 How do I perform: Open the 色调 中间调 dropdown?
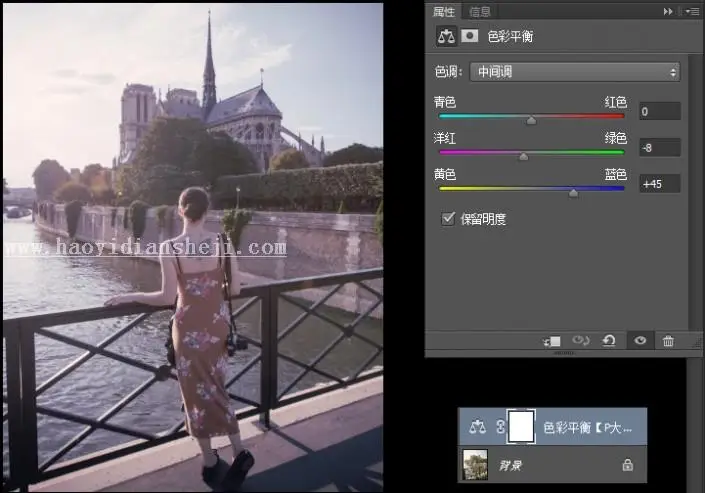[575, 72]
